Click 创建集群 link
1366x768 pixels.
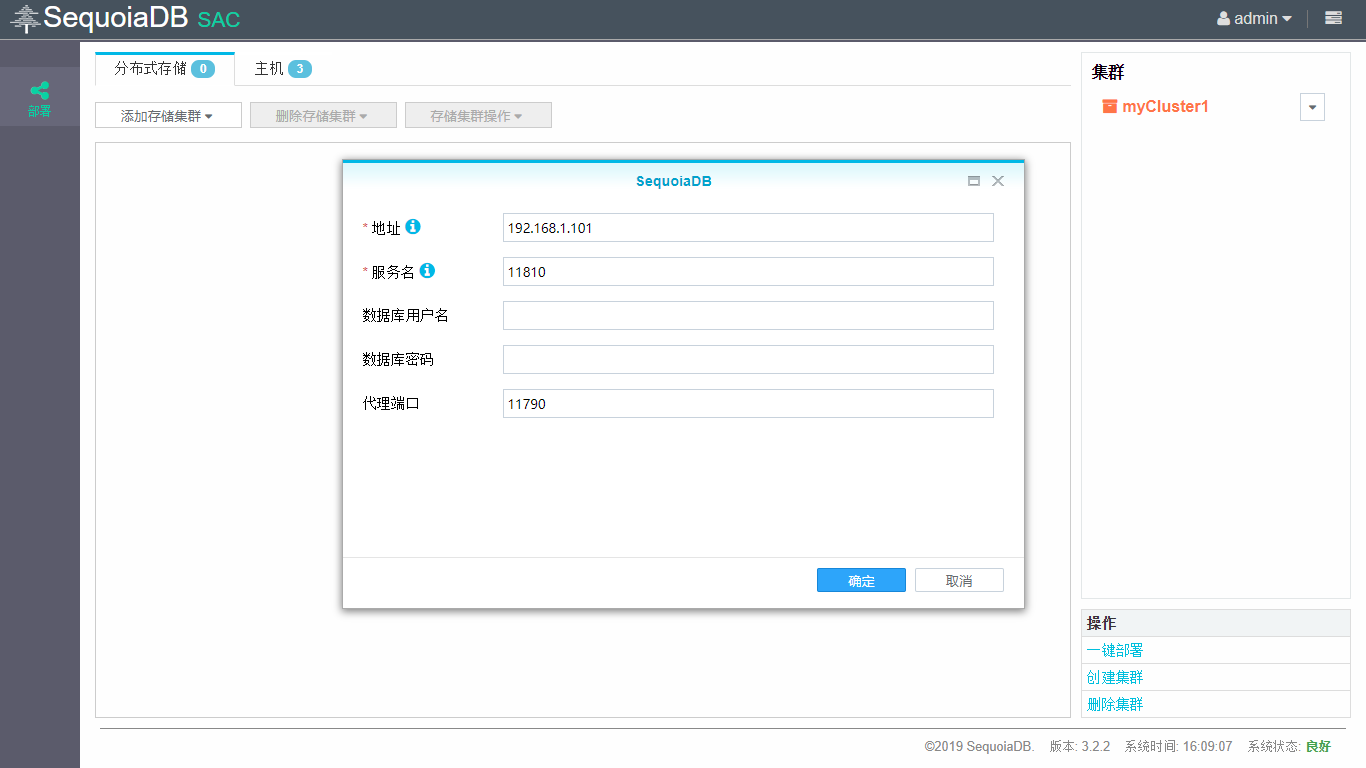1115,677
